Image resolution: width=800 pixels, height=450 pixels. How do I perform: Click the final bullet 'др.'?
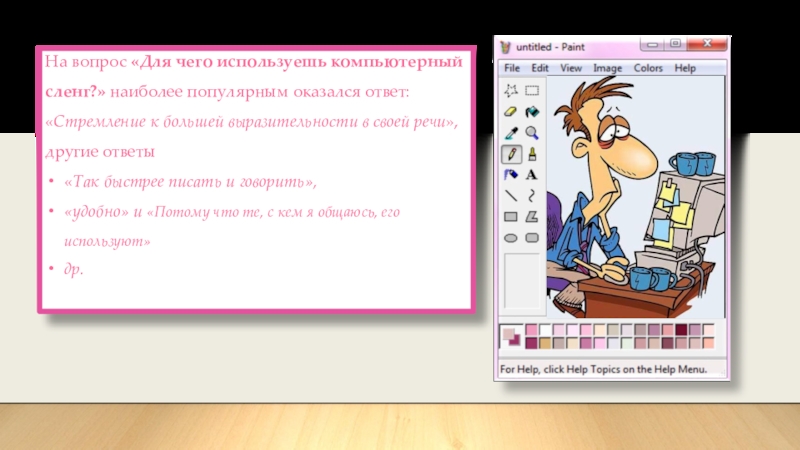pos(73,269)
